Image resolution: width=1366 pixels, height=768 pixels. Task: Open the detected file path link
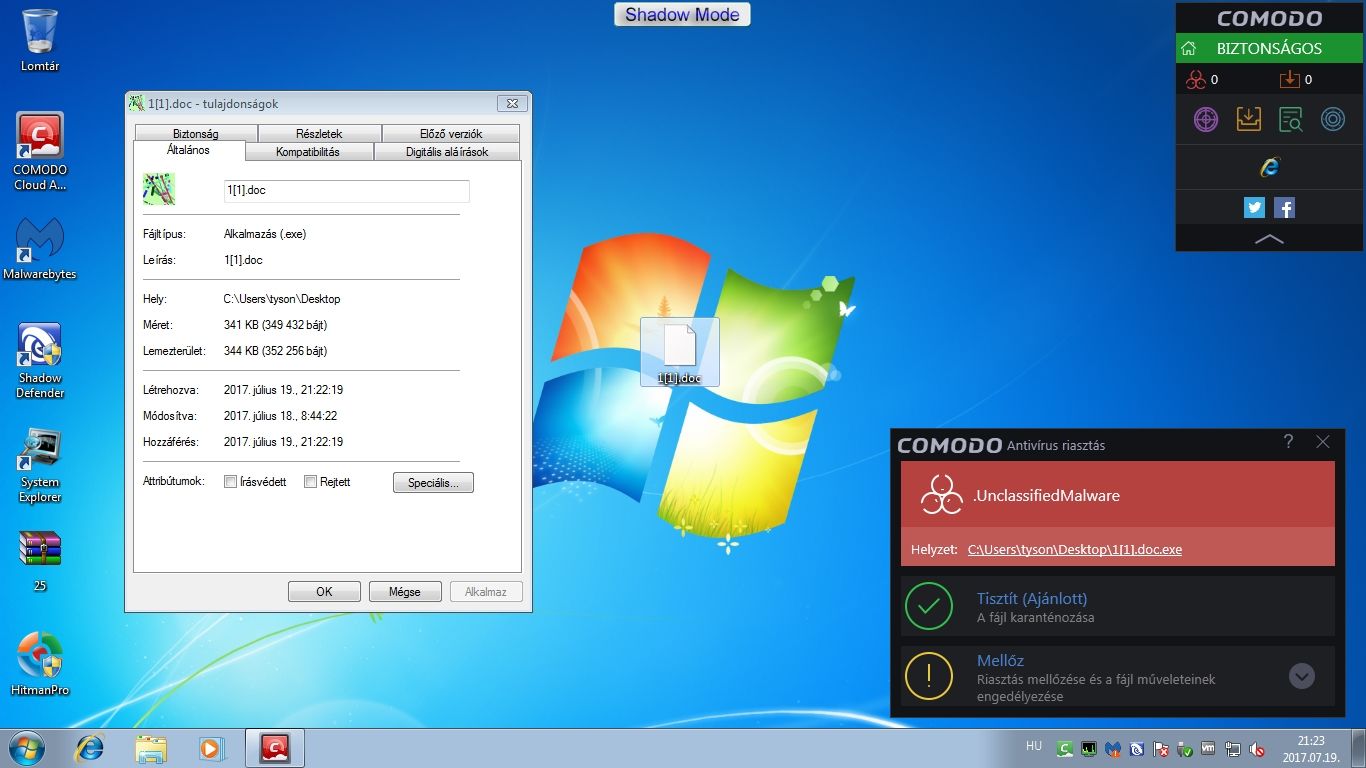pyautogui.click(x=1075, y=550)
